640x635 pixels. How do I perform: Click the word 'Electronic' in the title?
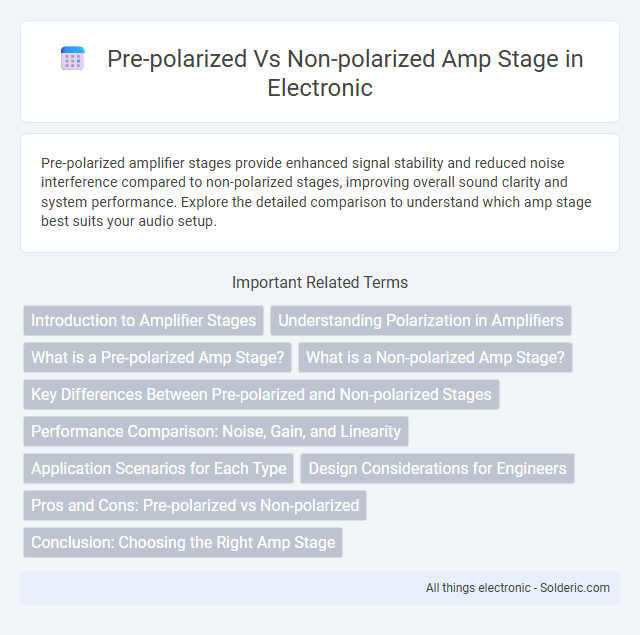(x=320, y=87)
